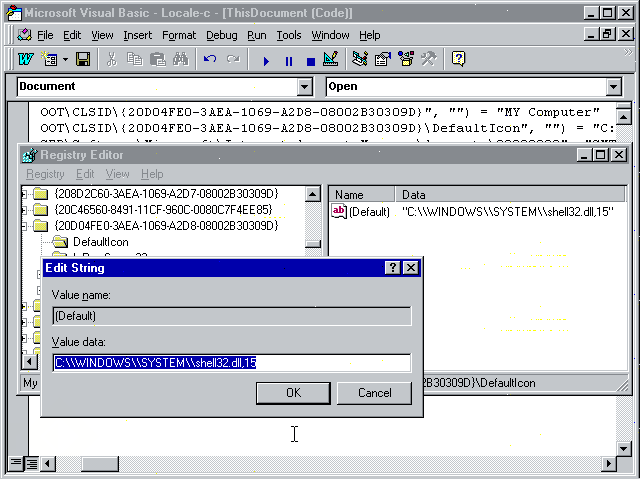Minimize the Registry Editor window
This screenshot has width=640, height=480.
coord(584,155)
